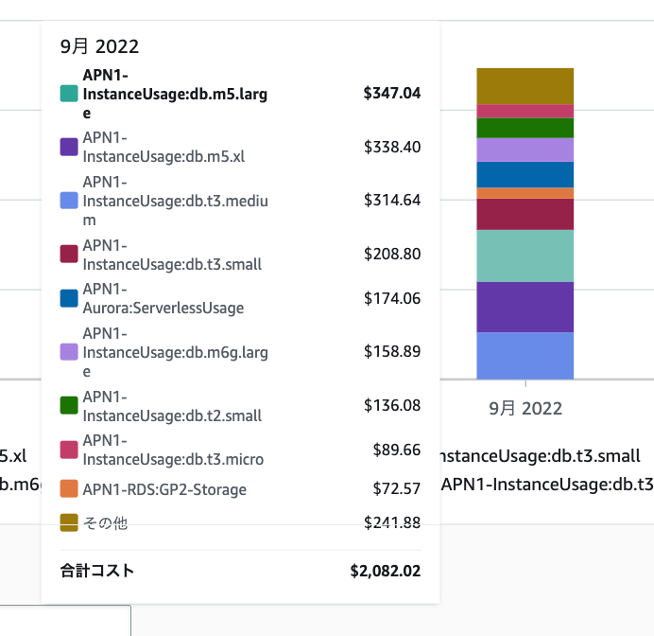Click the lavender segment in the stacked bar
This screenshot has width=654, height=636.
click(525, 149)
